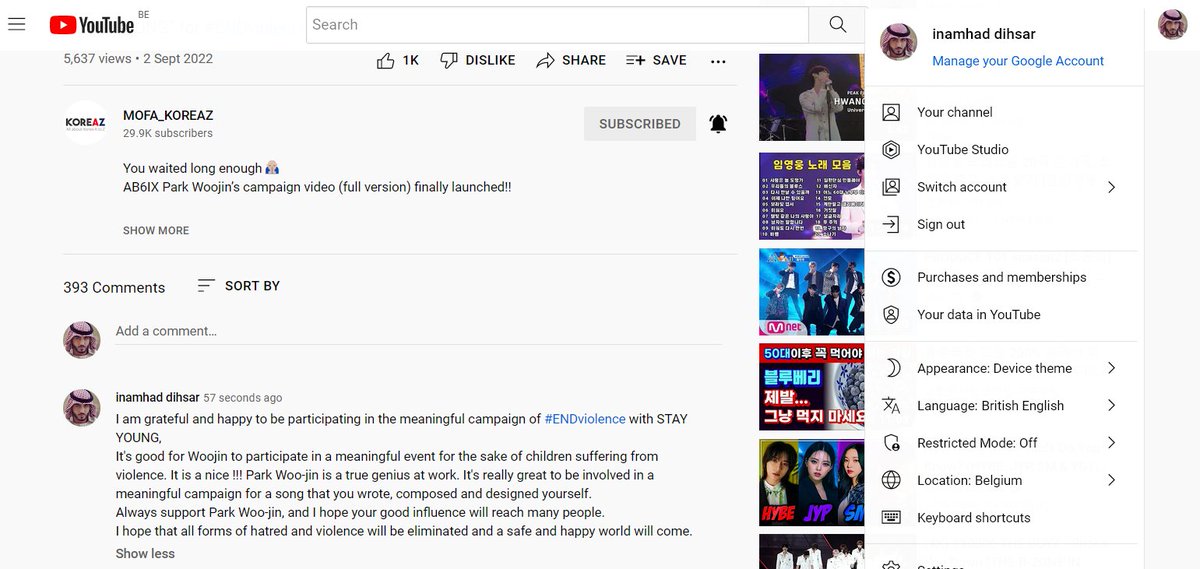Open the Mnet stage performance thumbnail
Viewport: 1200px width, 569px height.
click(x=811, y=292)
